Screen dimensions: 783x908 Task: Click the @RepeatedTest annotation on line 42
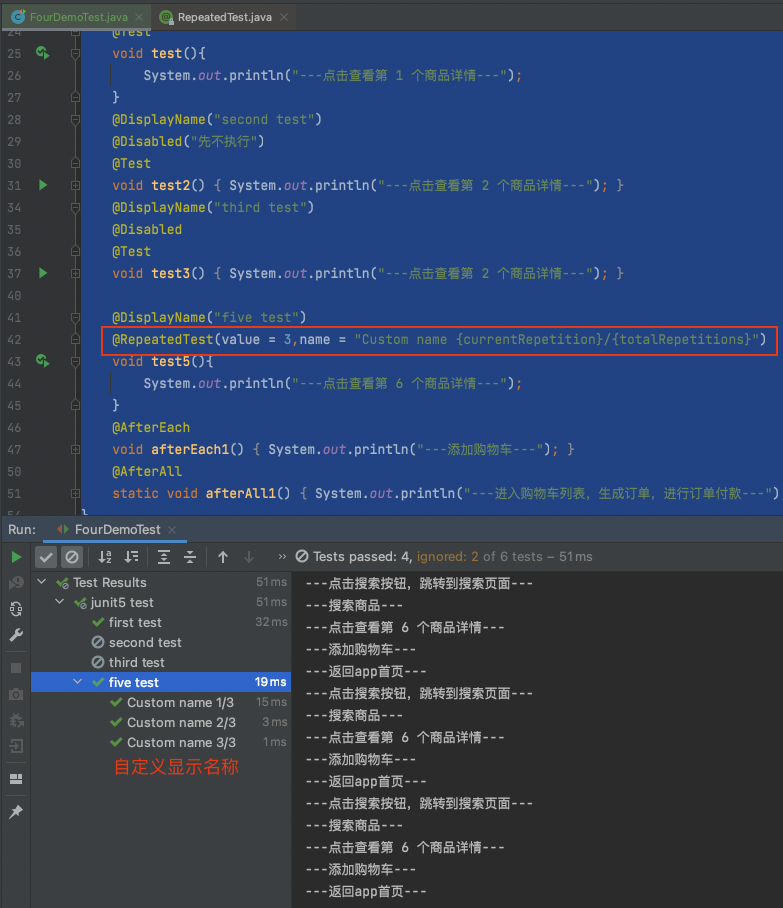[x=162, y=339]
